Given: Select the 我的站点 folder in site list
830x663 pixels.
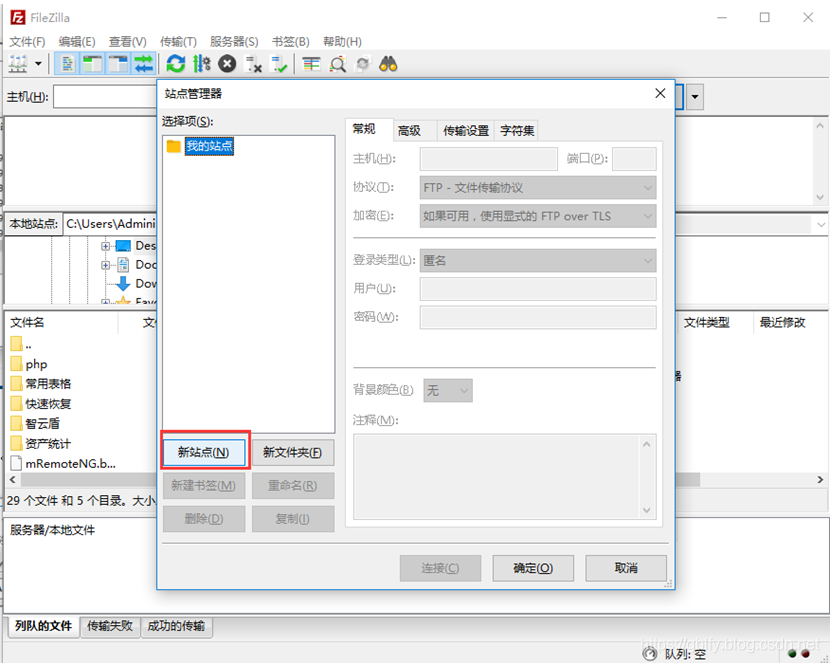Looking at the screenshot, I should pyautogui.click(x=209, y=146).
